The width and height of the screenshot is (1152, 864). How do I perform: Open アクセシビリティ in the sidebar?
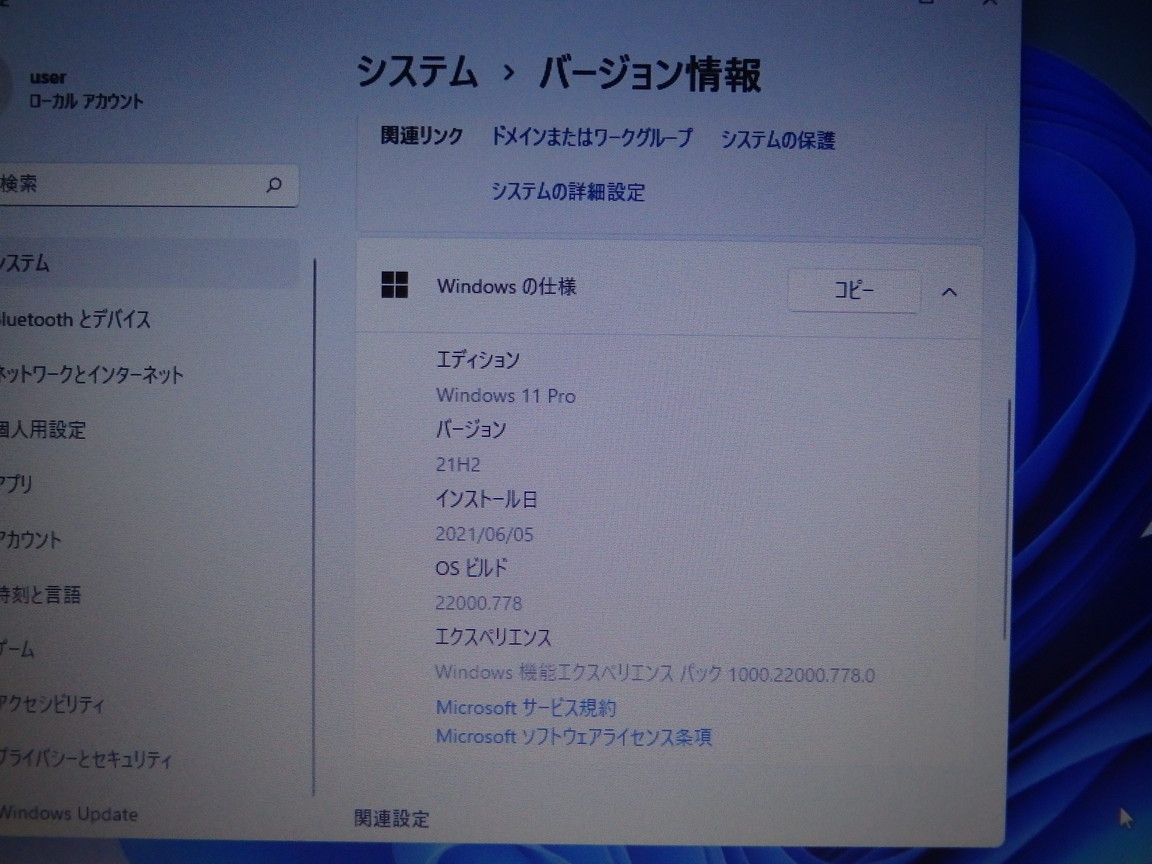[52, 705]
